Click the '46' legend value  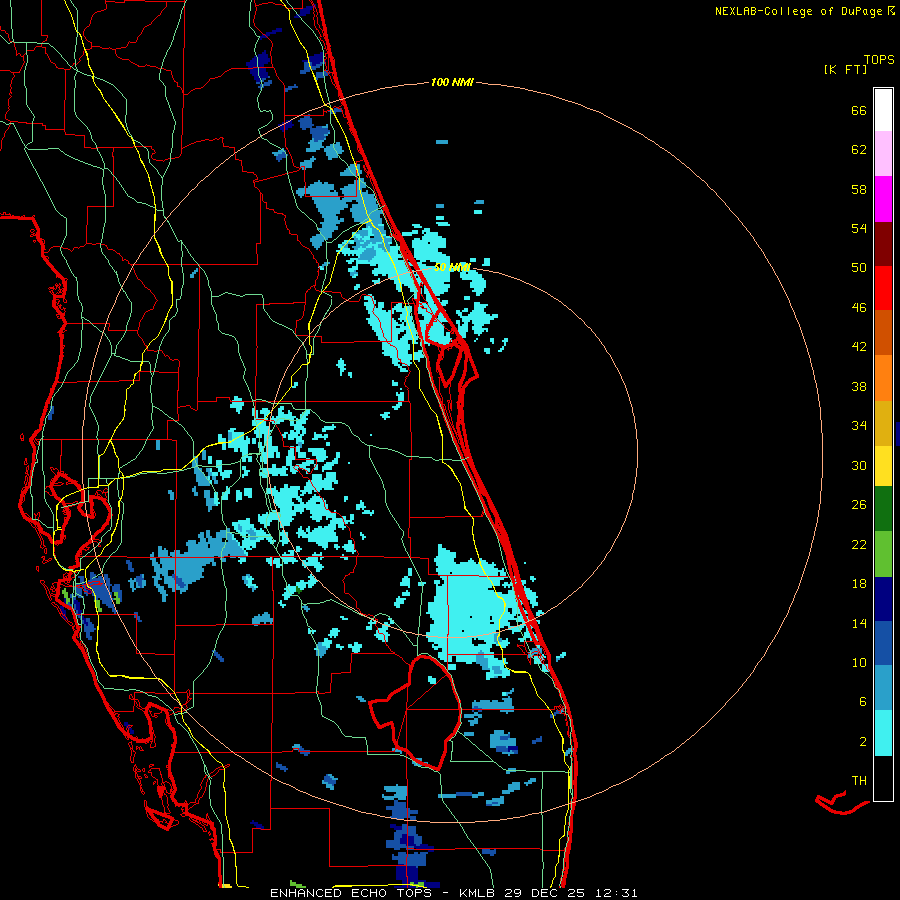coord(859,307)
